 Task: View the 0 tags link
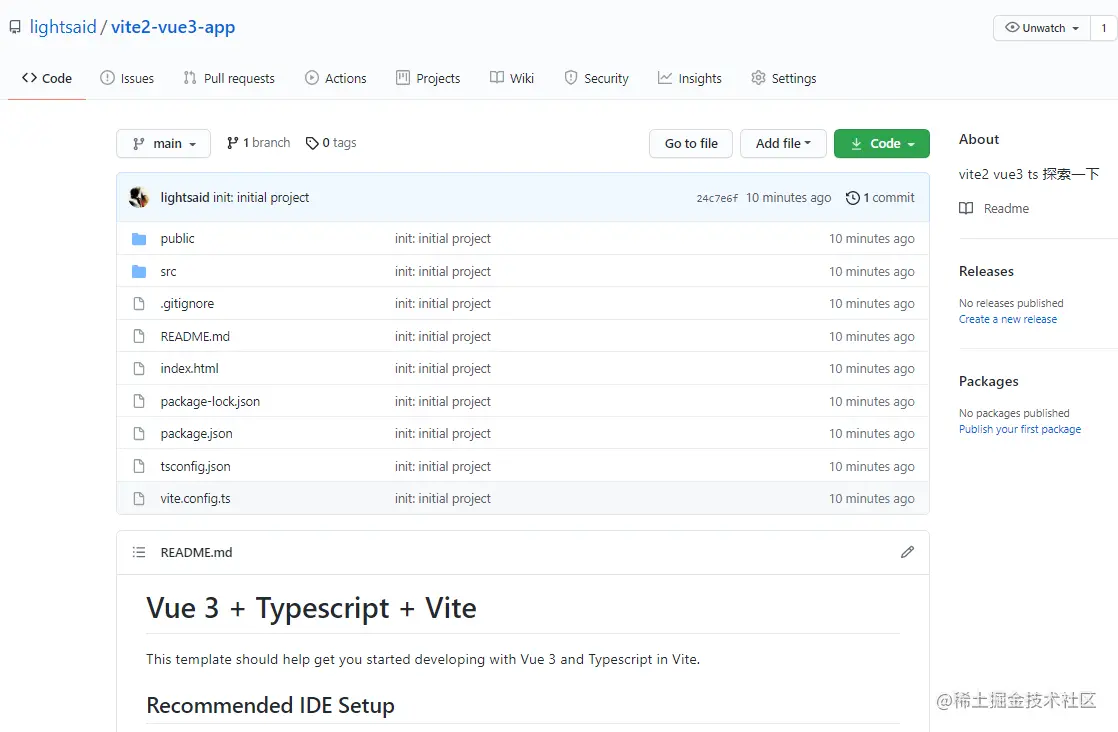click(x=331, y=143)
